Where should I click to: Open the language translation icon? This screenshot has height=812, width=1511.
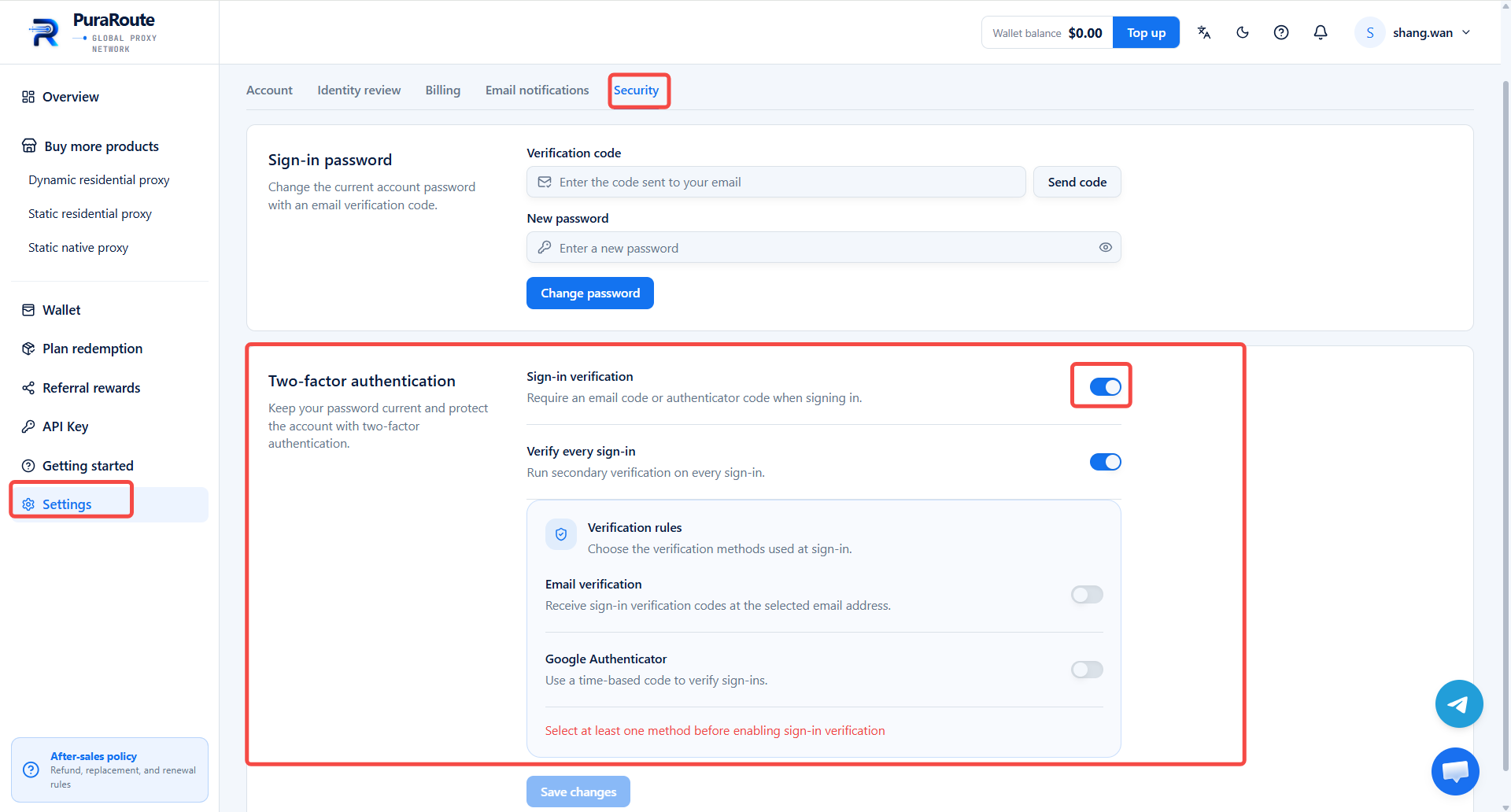[x=1203, y=32]
